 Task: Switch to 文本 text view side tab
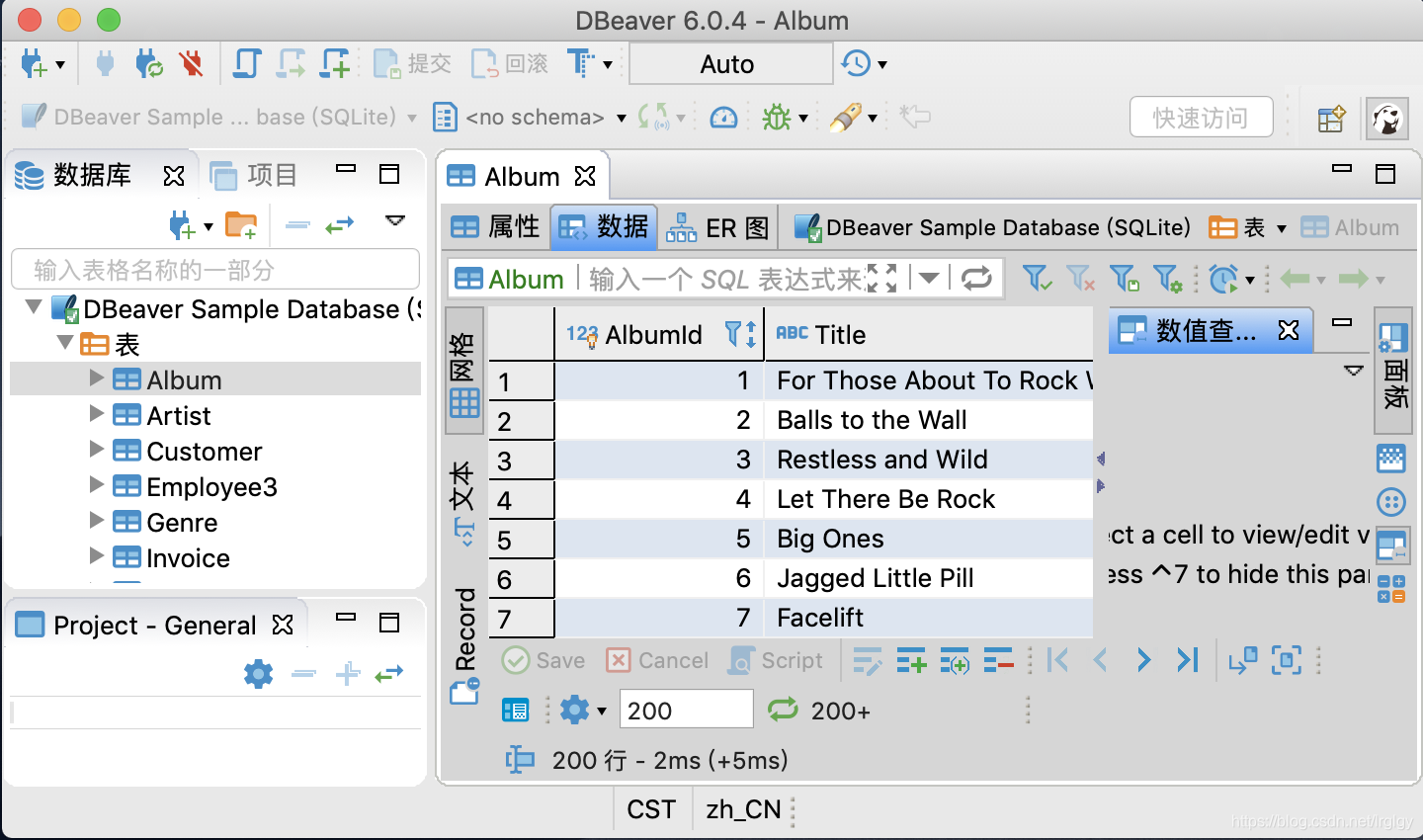464,503
